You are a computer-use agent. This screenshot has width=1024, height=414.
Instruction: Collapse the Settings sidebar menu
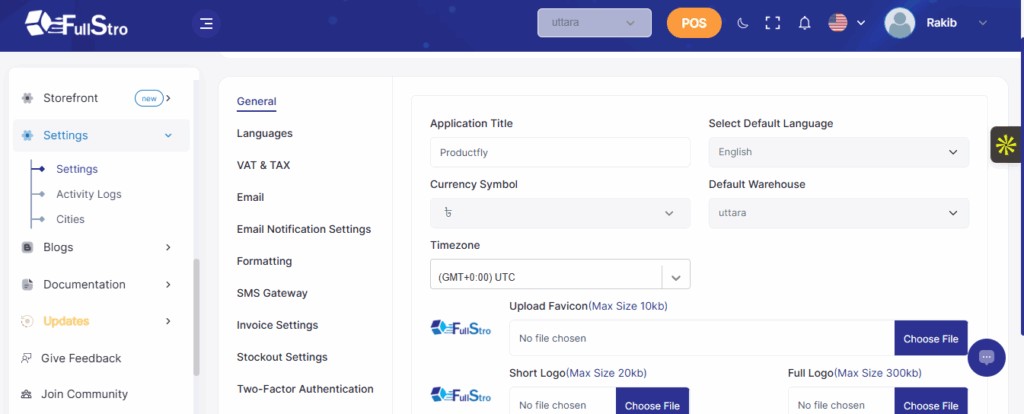click(x=168, y=136)
